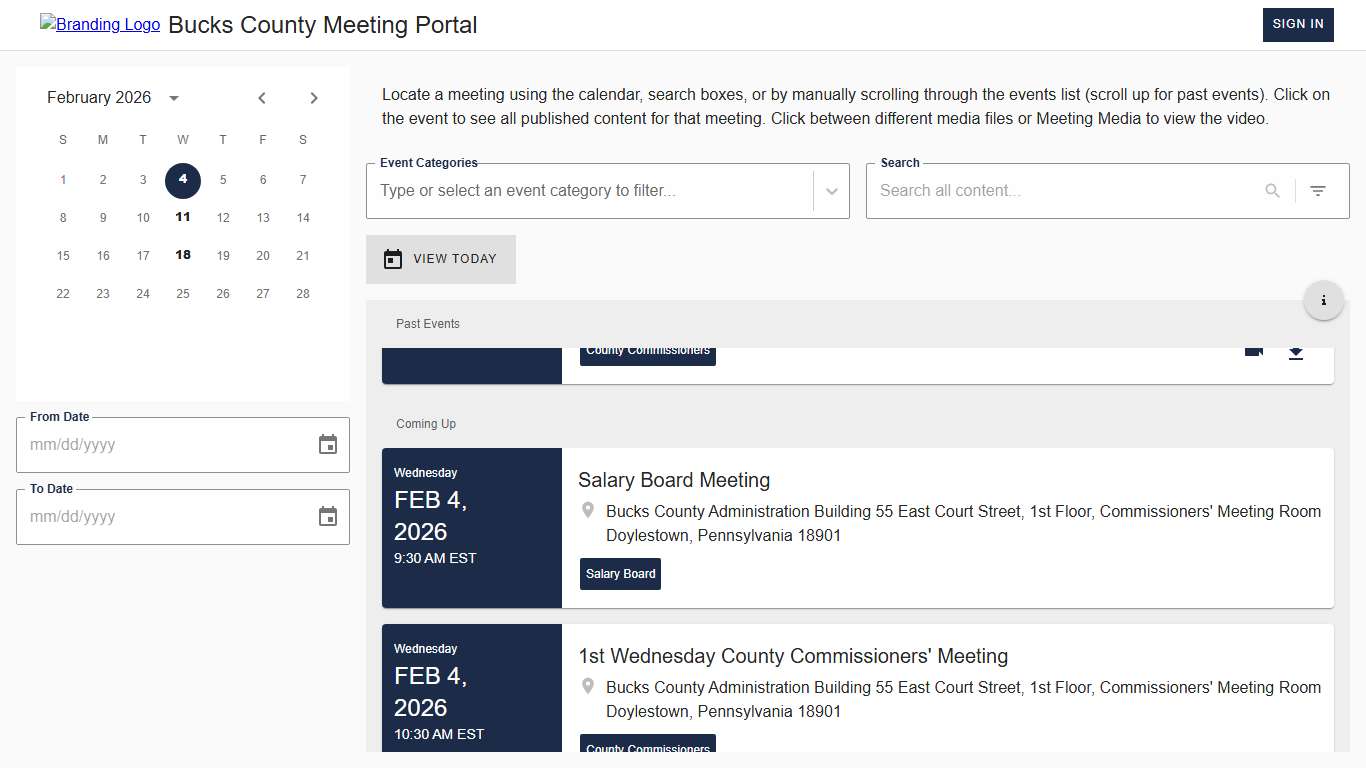Navigate to next month with right chevron
Screen dimensions: 1366x768
coord(313,97)
